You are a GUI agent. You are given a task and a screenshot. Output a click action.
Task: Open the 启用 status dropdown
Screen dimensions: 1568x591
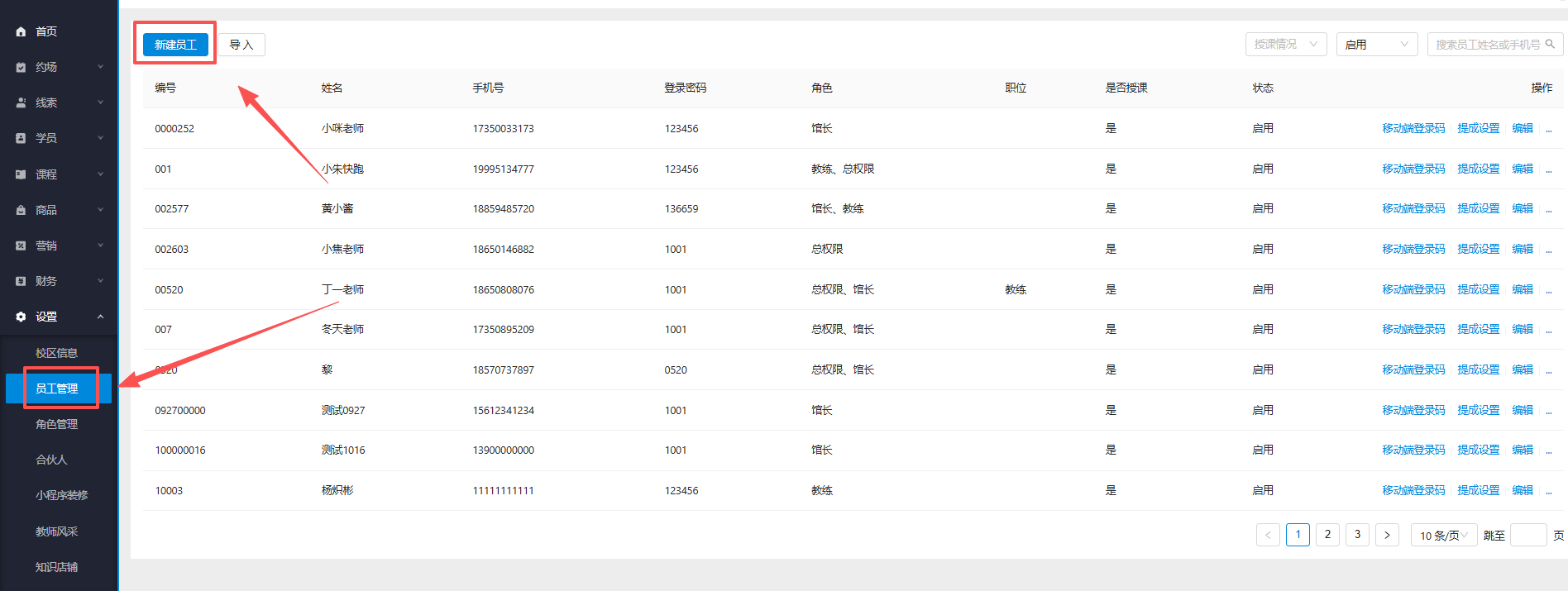coord(1376,44)
